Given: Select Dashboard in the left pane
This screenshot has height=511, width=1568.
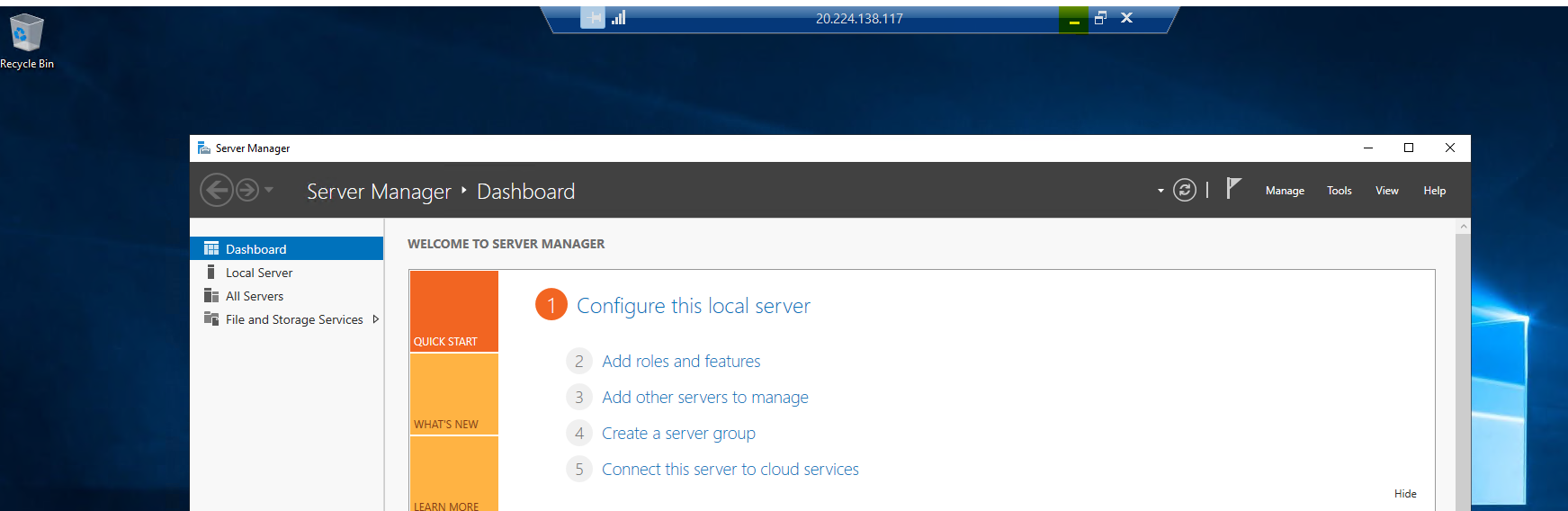Looking at the screenshot, I should tap(287, 248).
